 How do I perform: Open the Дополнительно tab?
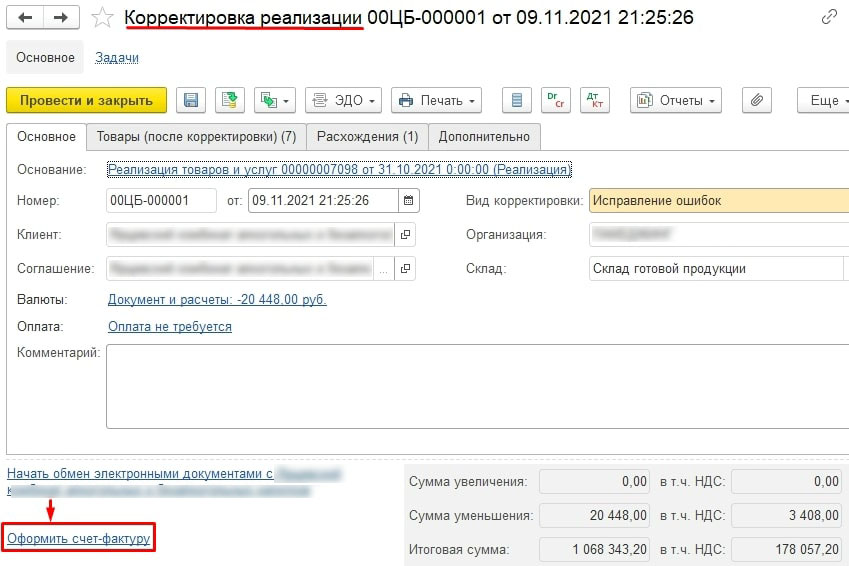pos(484,136)
